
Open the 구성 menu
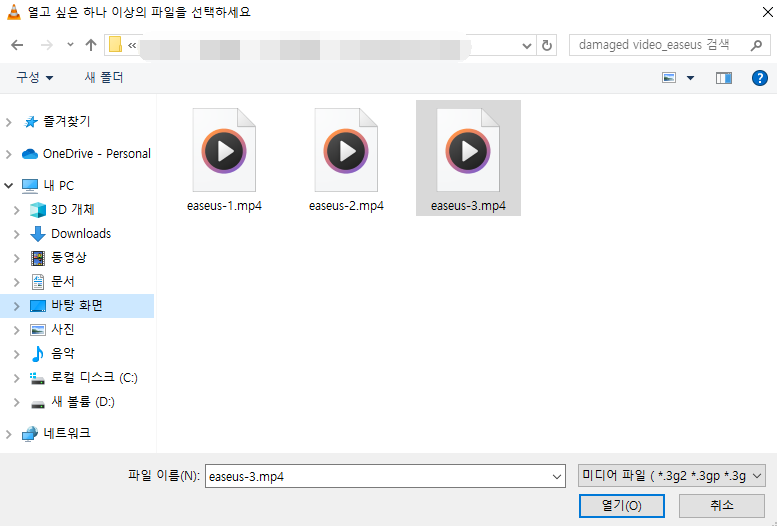34,77
